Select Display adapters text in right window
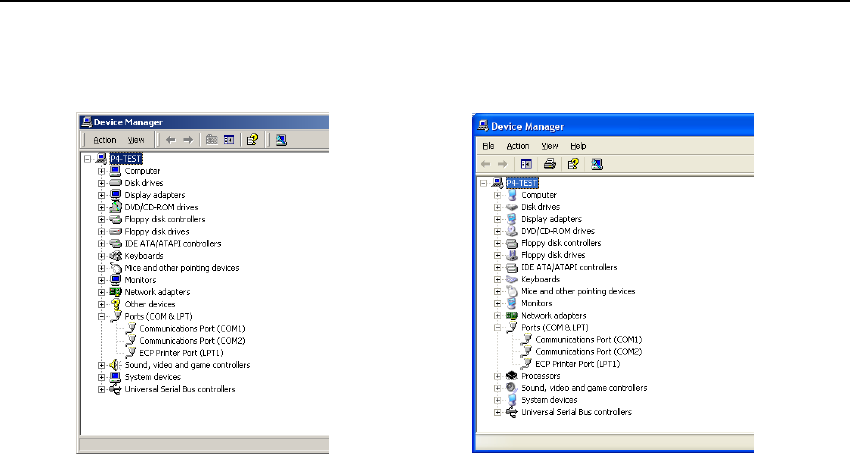This screenshot has width=850, height=454. pos(551,219)
